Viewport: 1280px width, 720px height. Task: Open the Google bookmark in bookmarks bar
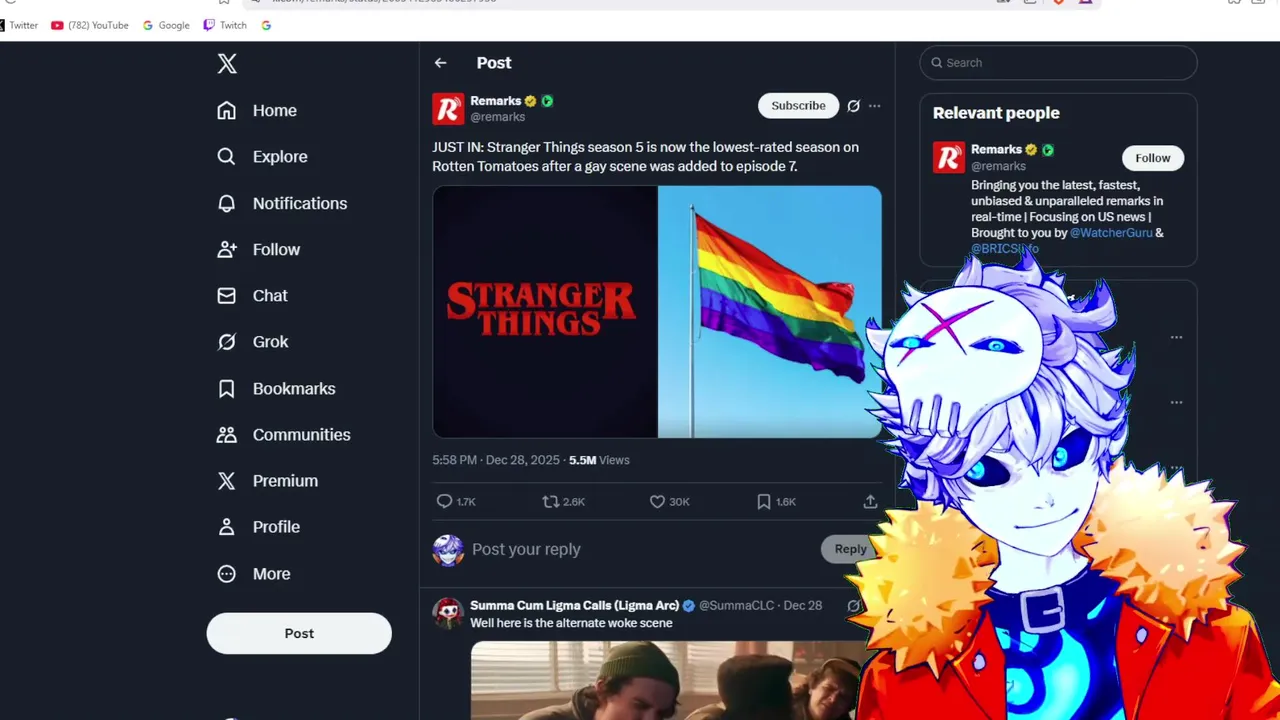(166, 25)
